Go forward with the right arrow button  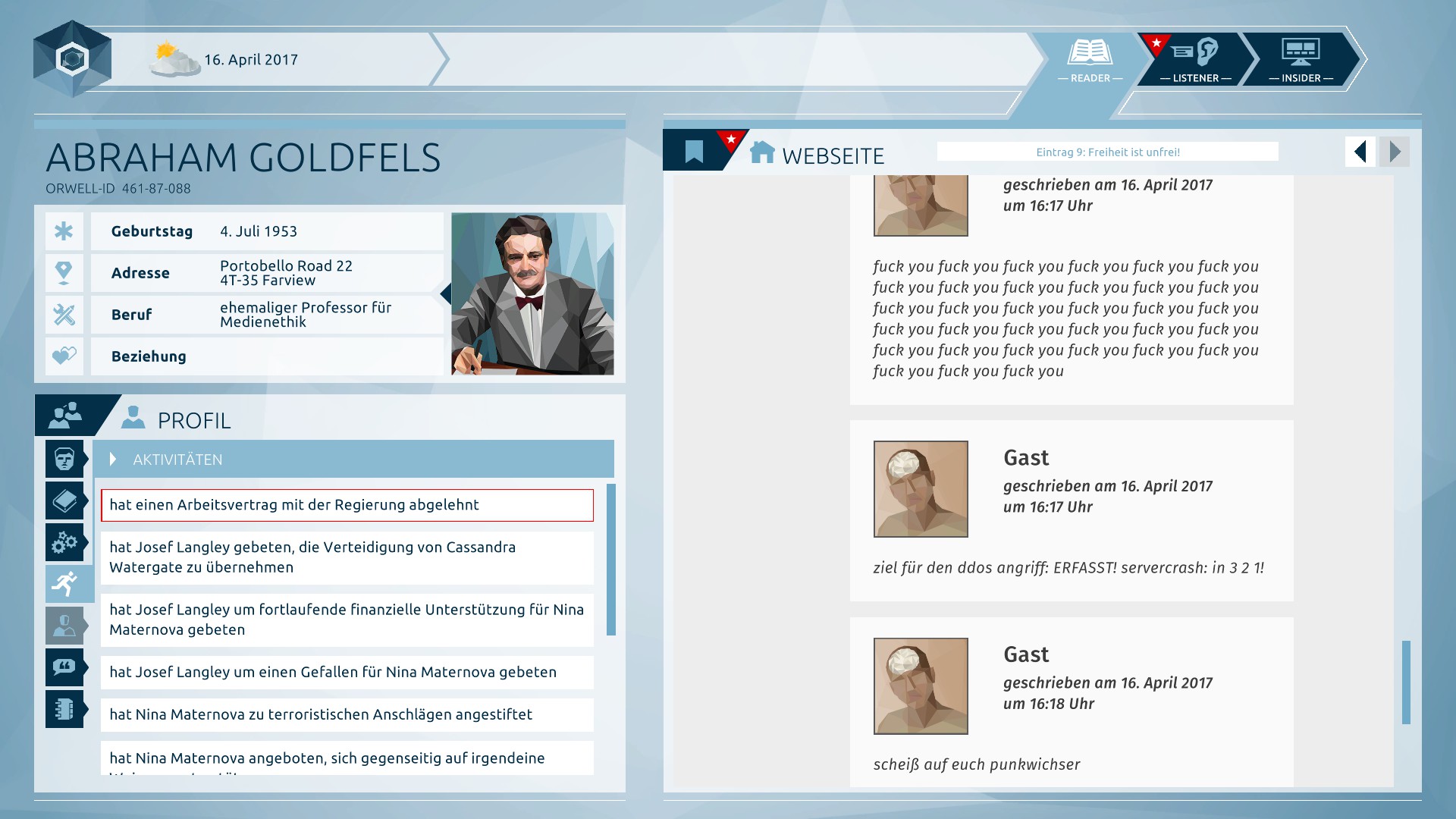1394,152
